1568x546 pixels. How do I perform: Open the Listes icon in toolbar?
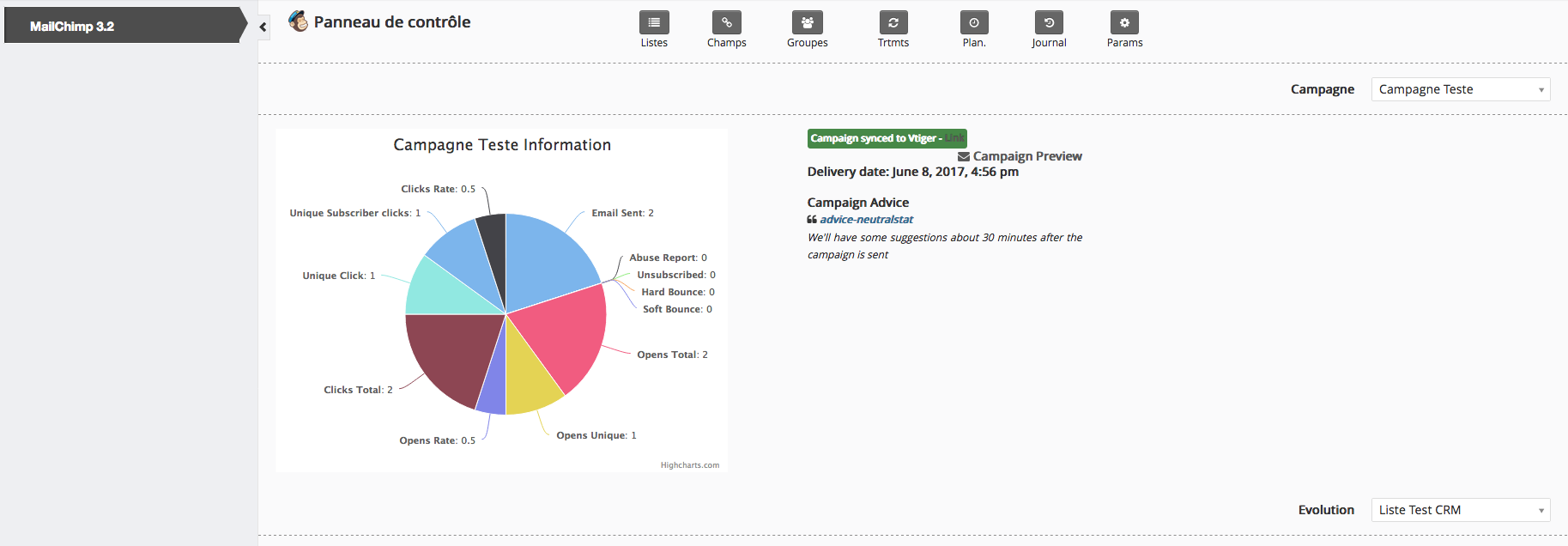pos(654,23)
